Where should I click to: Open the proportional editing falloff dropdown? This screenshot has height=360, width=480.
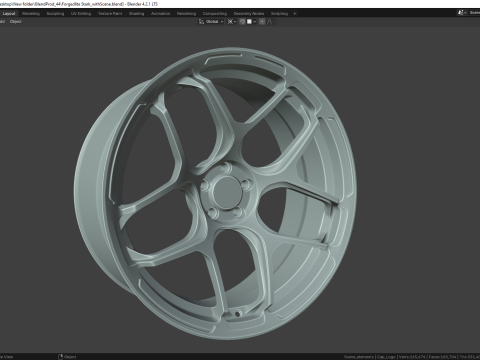point(271,22)
